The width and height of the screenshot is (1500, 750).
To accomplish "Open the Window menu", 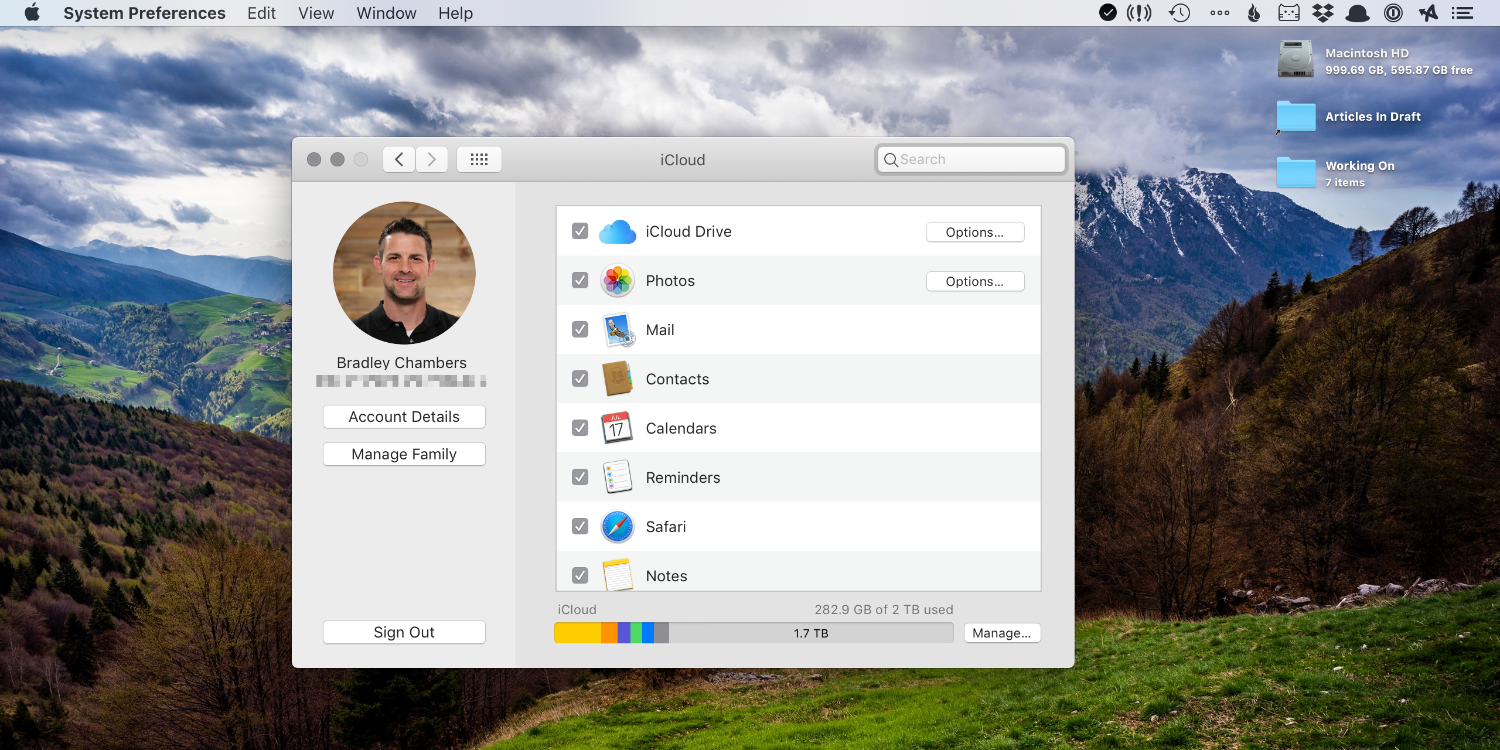I will (x=386, y=13).
